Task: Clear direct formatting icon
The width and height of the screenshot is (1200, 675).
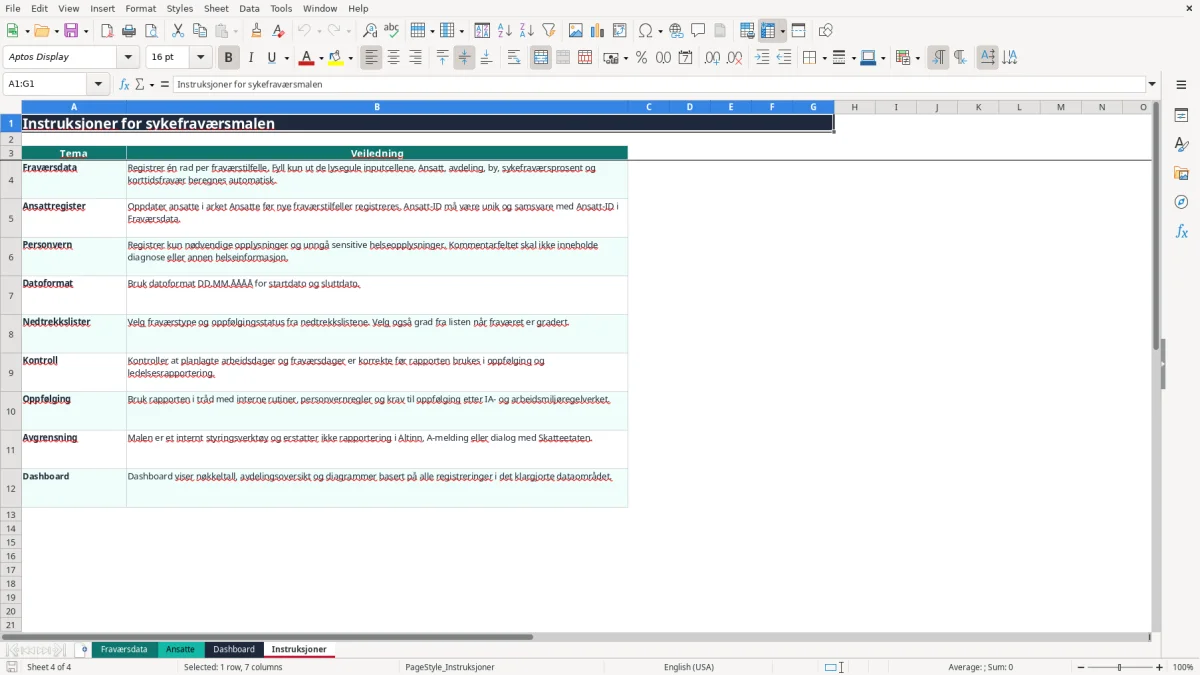Action: [278, 30]
